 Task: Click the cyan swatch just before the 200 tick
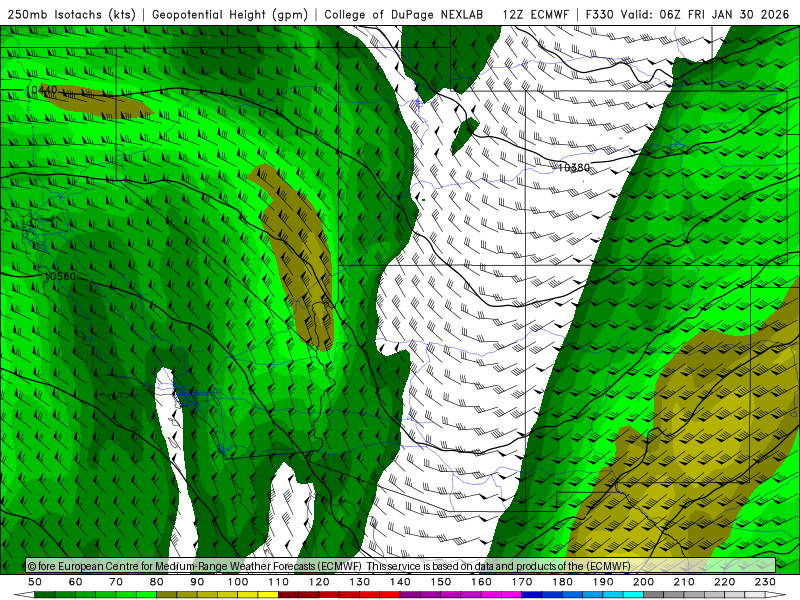[x=633, y=595]
